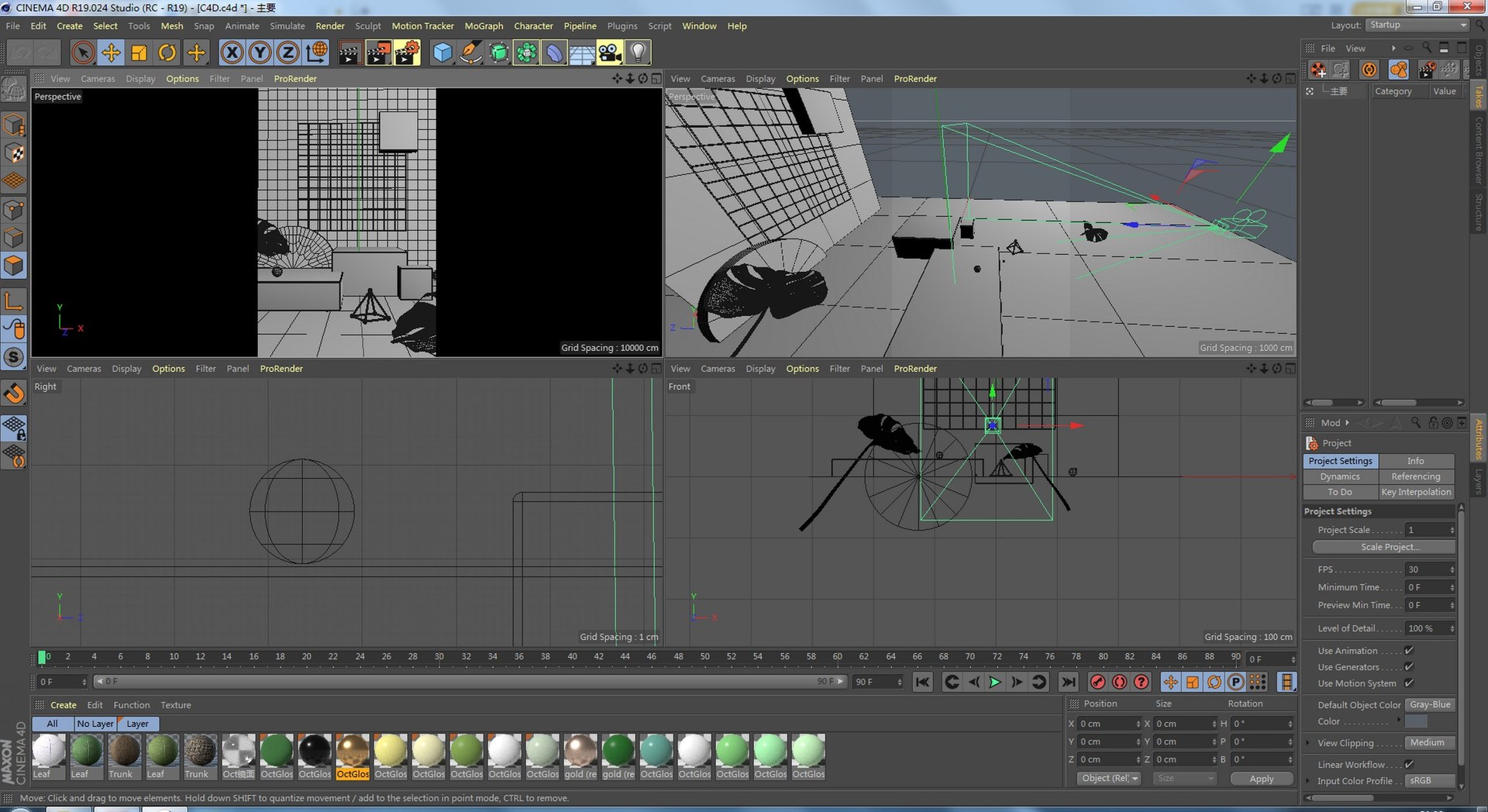Viewport: 1488px width, 812px height.
Task: Open Default Object Color Gray-Blue dropdown
Action: (x=1430, y=705)
